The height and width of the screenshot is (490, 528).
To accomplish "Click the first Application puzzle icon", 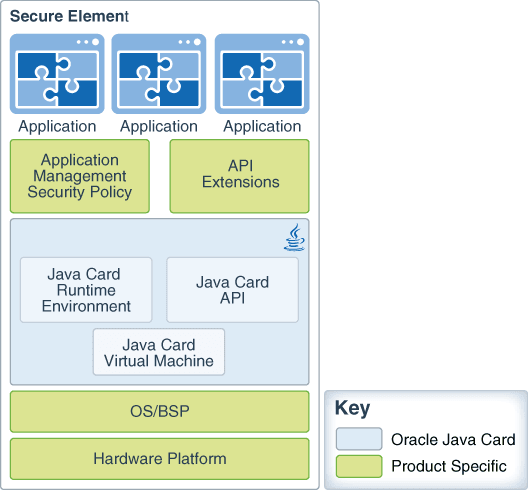I will click(57, 74).
